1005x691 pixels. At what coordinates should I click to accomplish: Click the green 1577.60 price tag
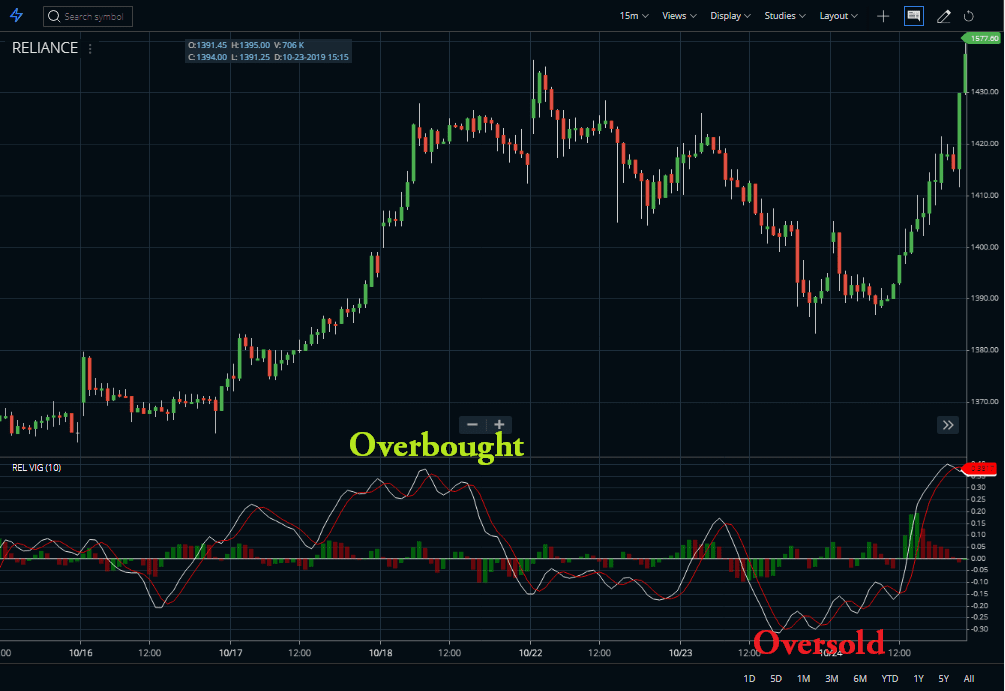coord(982,38)
